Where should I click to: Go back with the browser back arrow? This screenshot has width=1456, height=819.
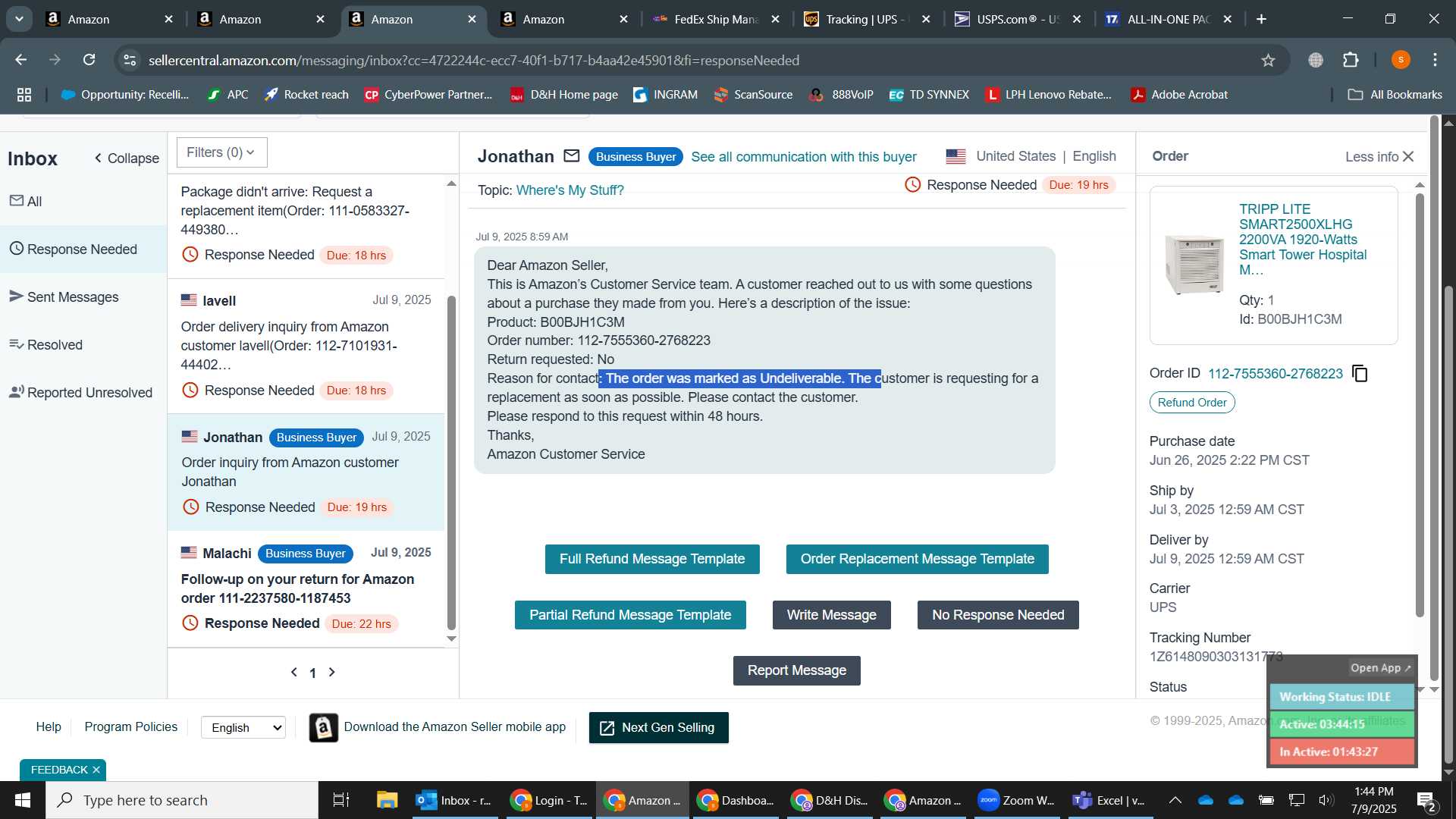click(x=21, y=60)
